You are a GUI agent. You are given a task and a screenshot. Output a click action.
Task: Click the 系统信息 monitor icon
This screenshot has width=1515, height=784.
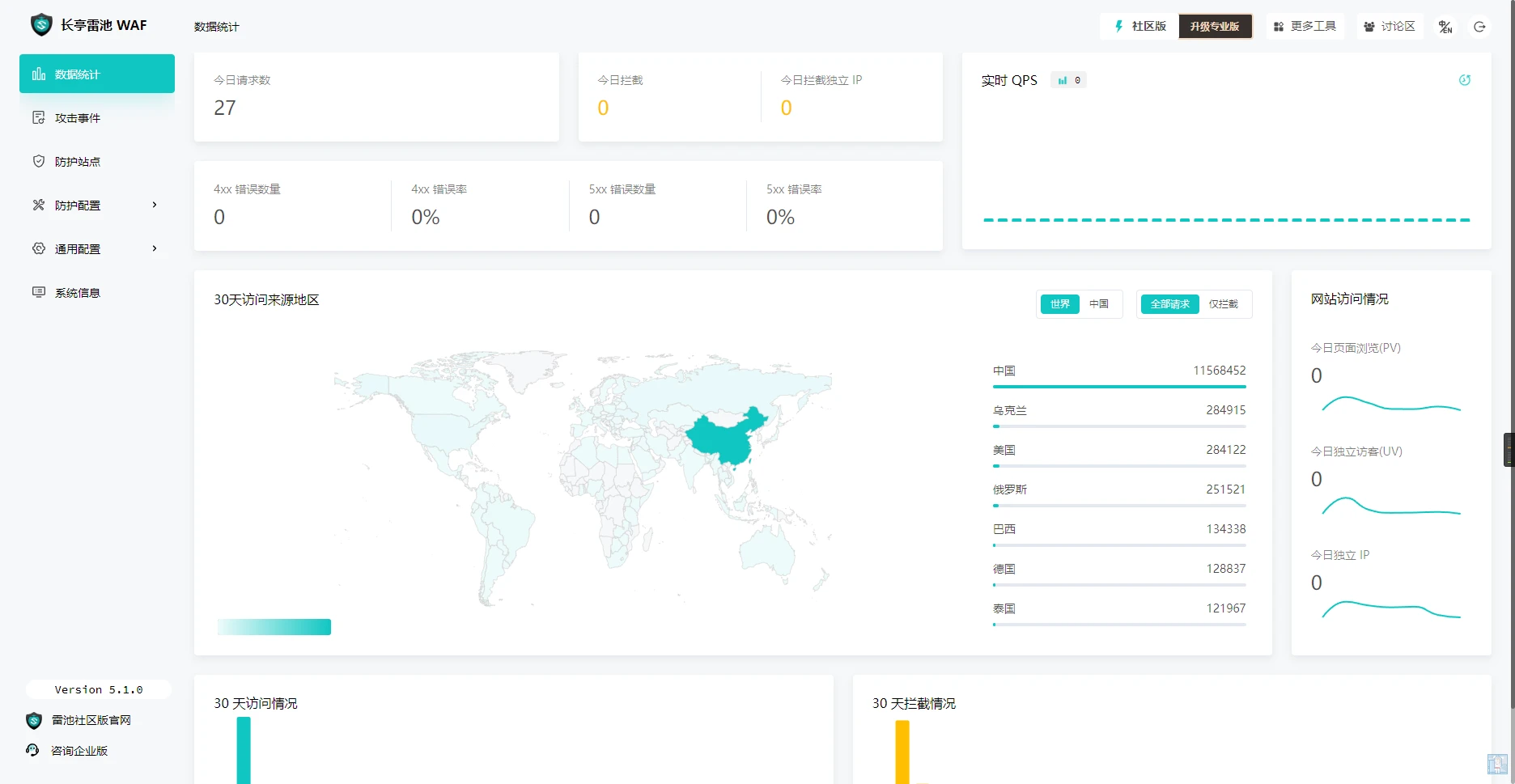38,293
